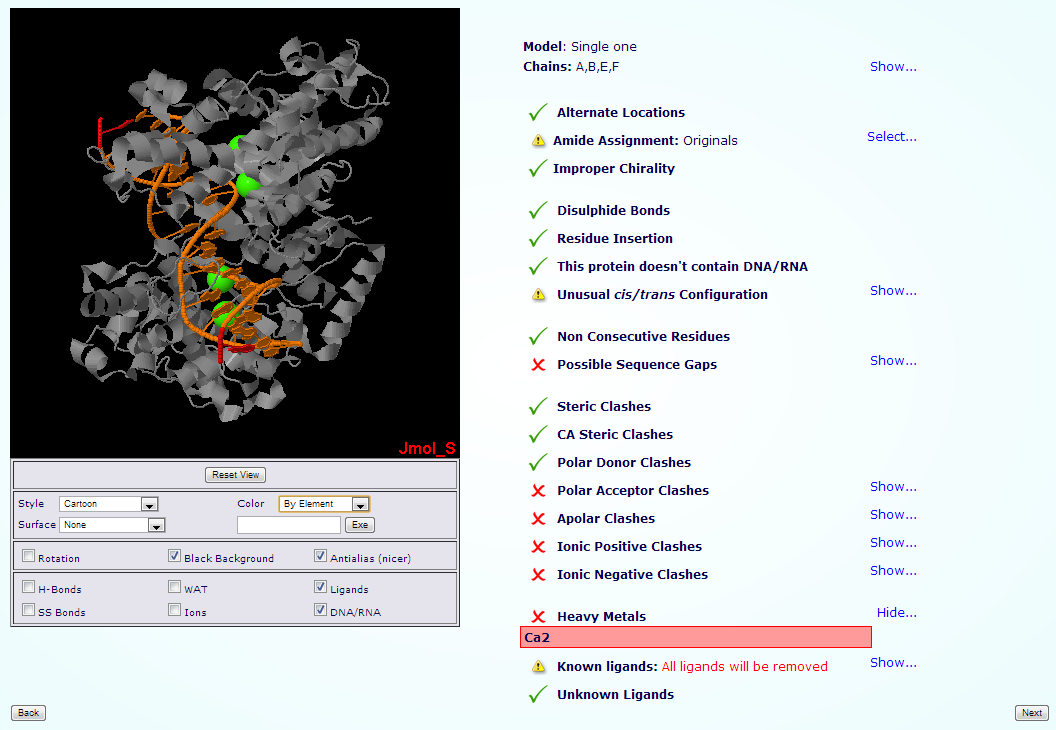The height and width of the screenshot is (730, 1056).
Task: Uncheck the DNA/RNA checkbox
Action: pos(321,610)
